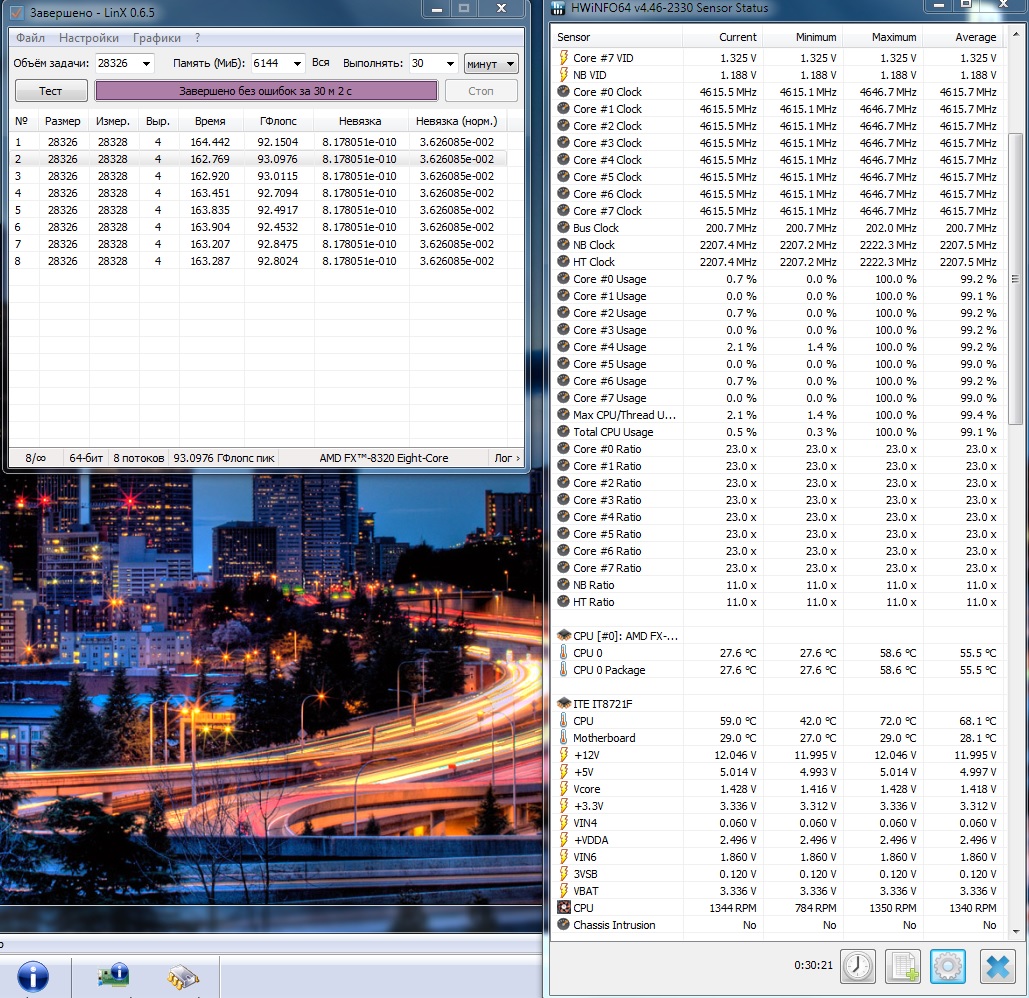Image resolution: width=1029 pixels, height=998 pixels.
Task: Expand the Память (МиБ) combo box
Action: coord(297,64)
